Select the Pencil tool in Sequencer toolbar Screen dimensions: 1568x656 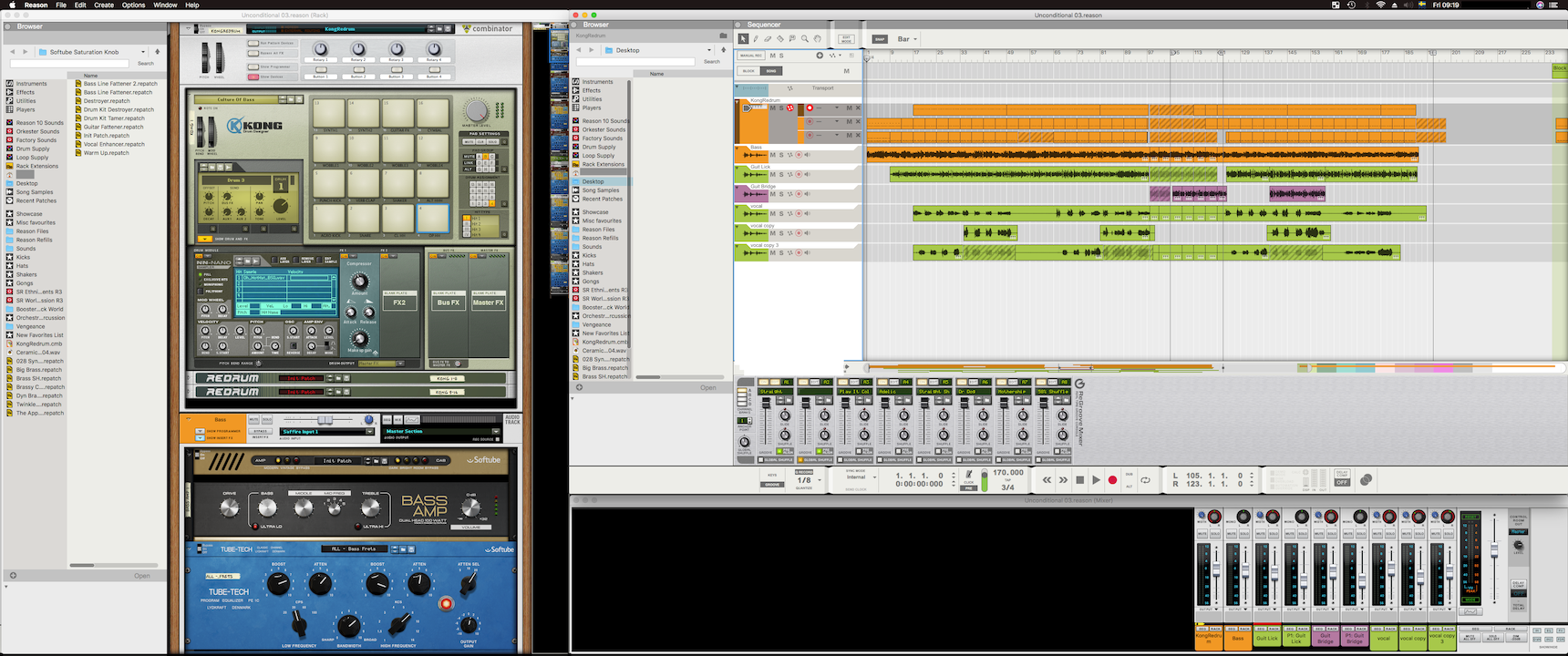click(756, 39)
